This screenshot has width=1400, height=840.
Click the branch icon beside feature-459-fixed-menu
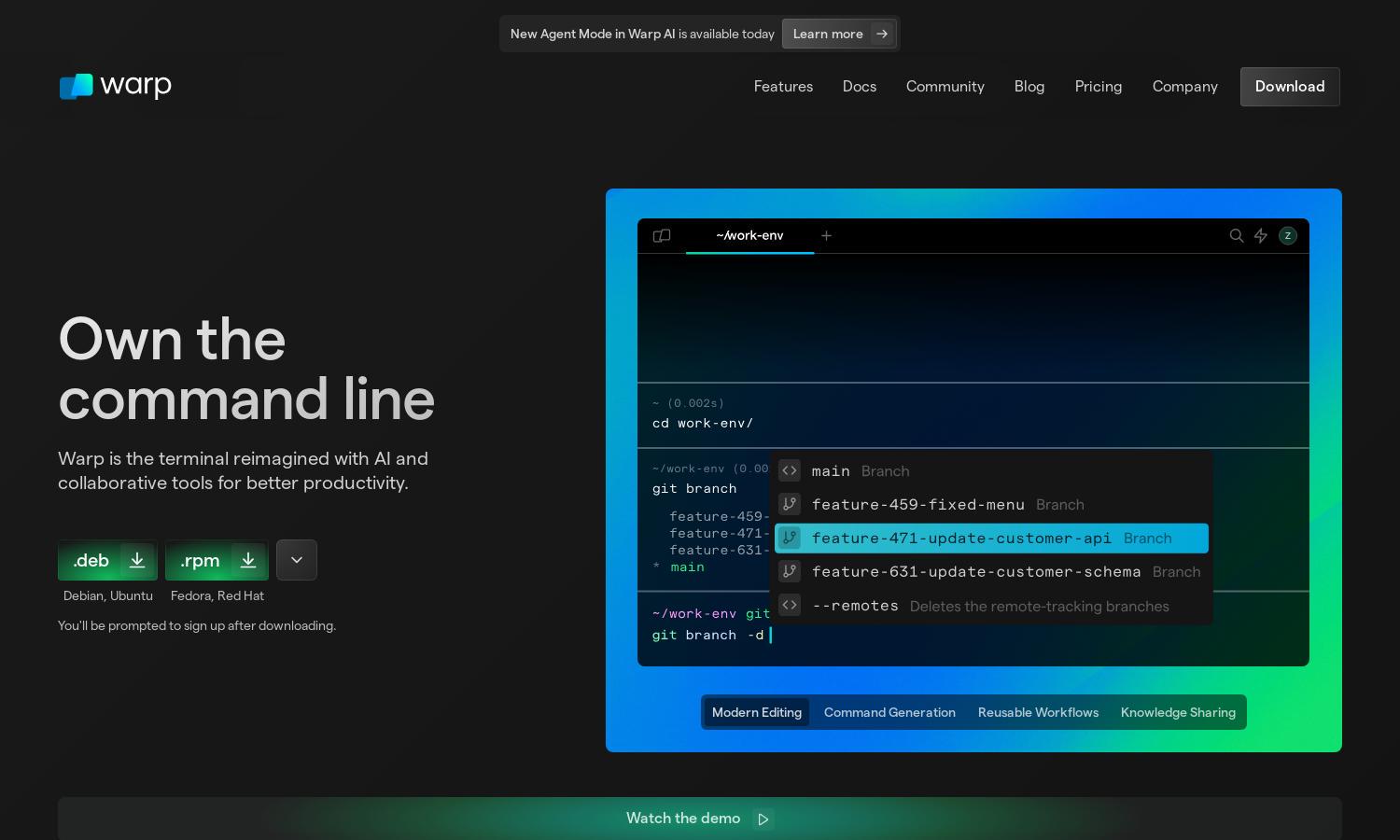[x=790, y=504]
